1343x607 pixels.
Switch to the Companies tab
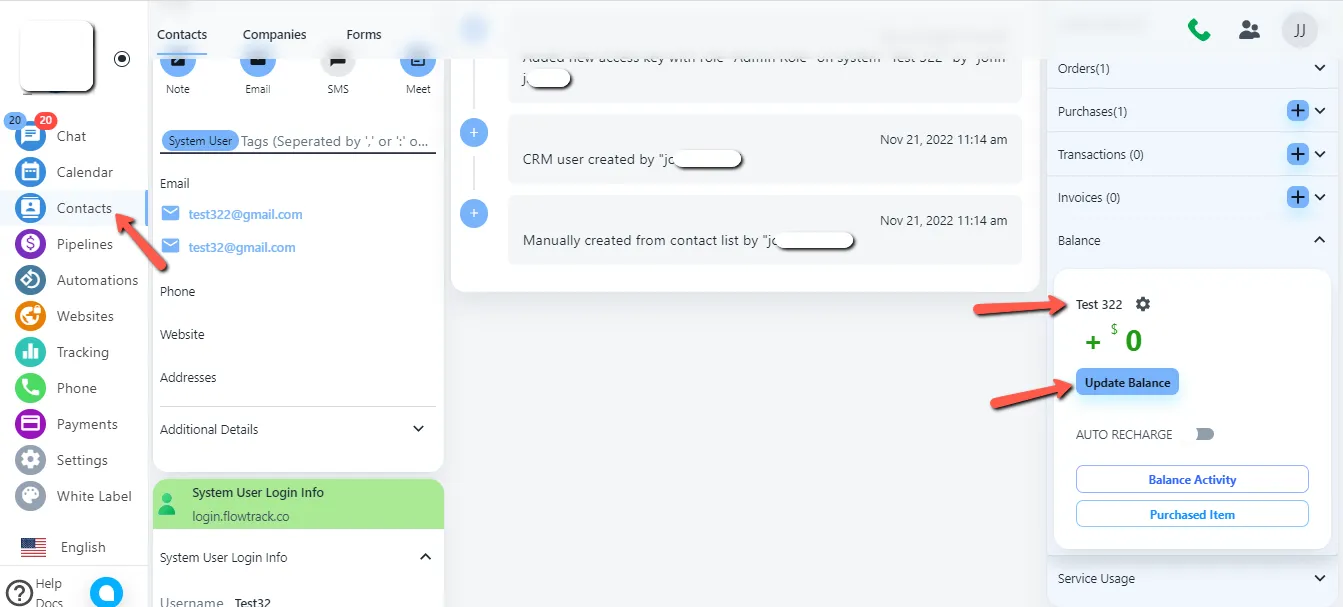[x=275, y=34]
